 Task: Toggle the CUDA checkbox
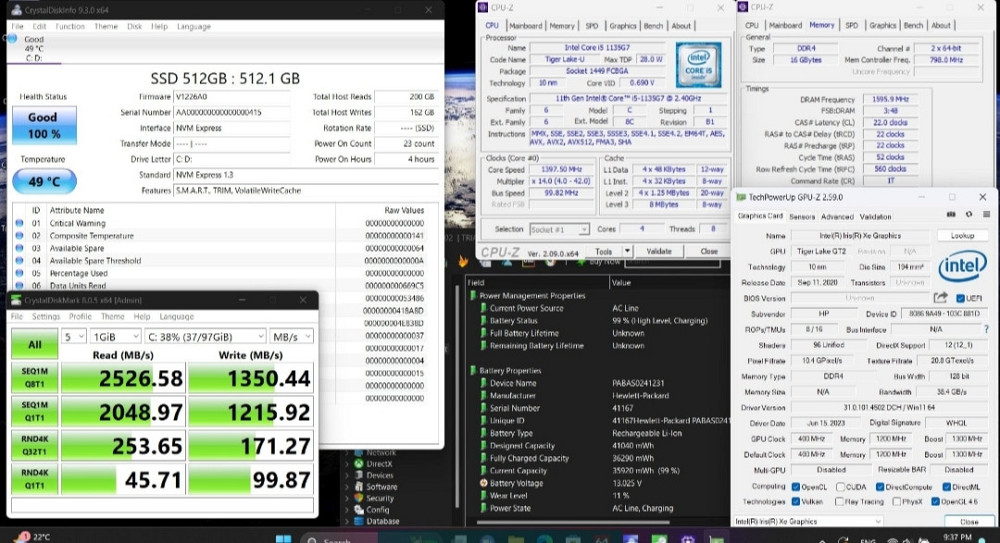click(x=838, y=486)
